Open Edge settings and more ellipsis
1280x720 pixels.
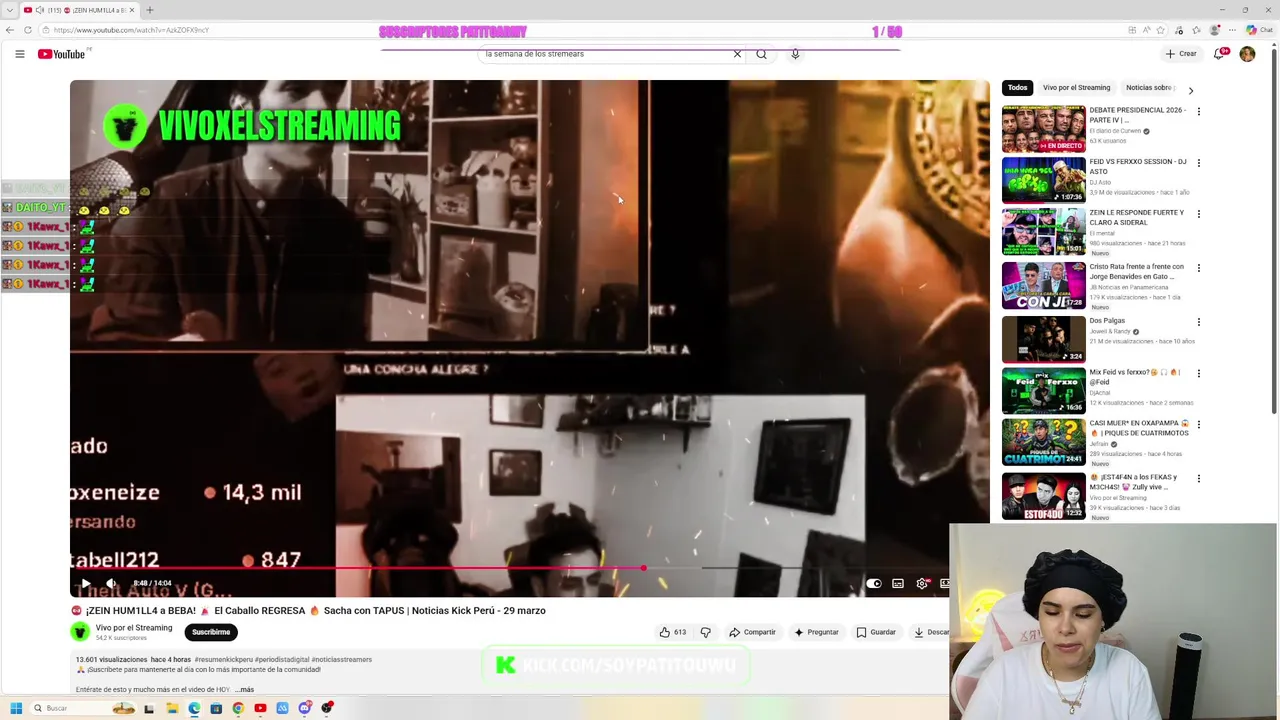tap(1231, 30)
